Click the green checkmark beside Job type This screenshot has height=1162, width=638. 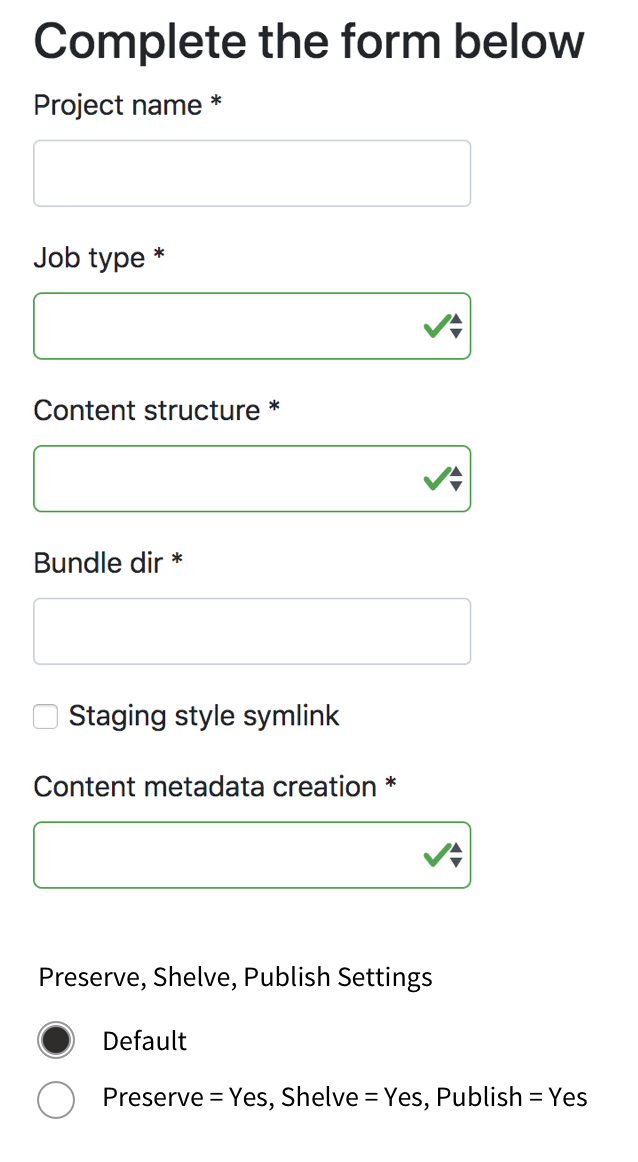[x=437, y=325]
